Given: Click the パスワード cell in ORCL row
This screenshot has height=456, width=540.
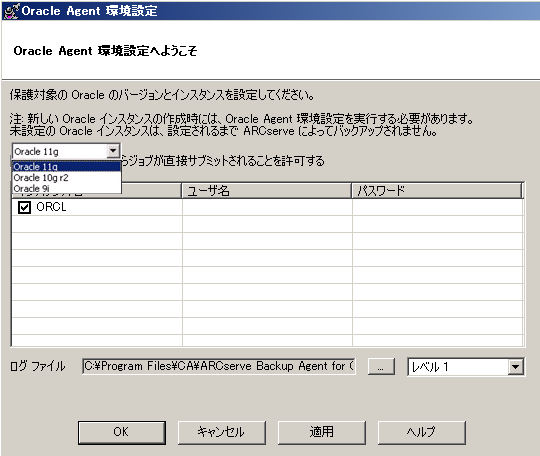Looking at the screenshot, I should point(438,207).
